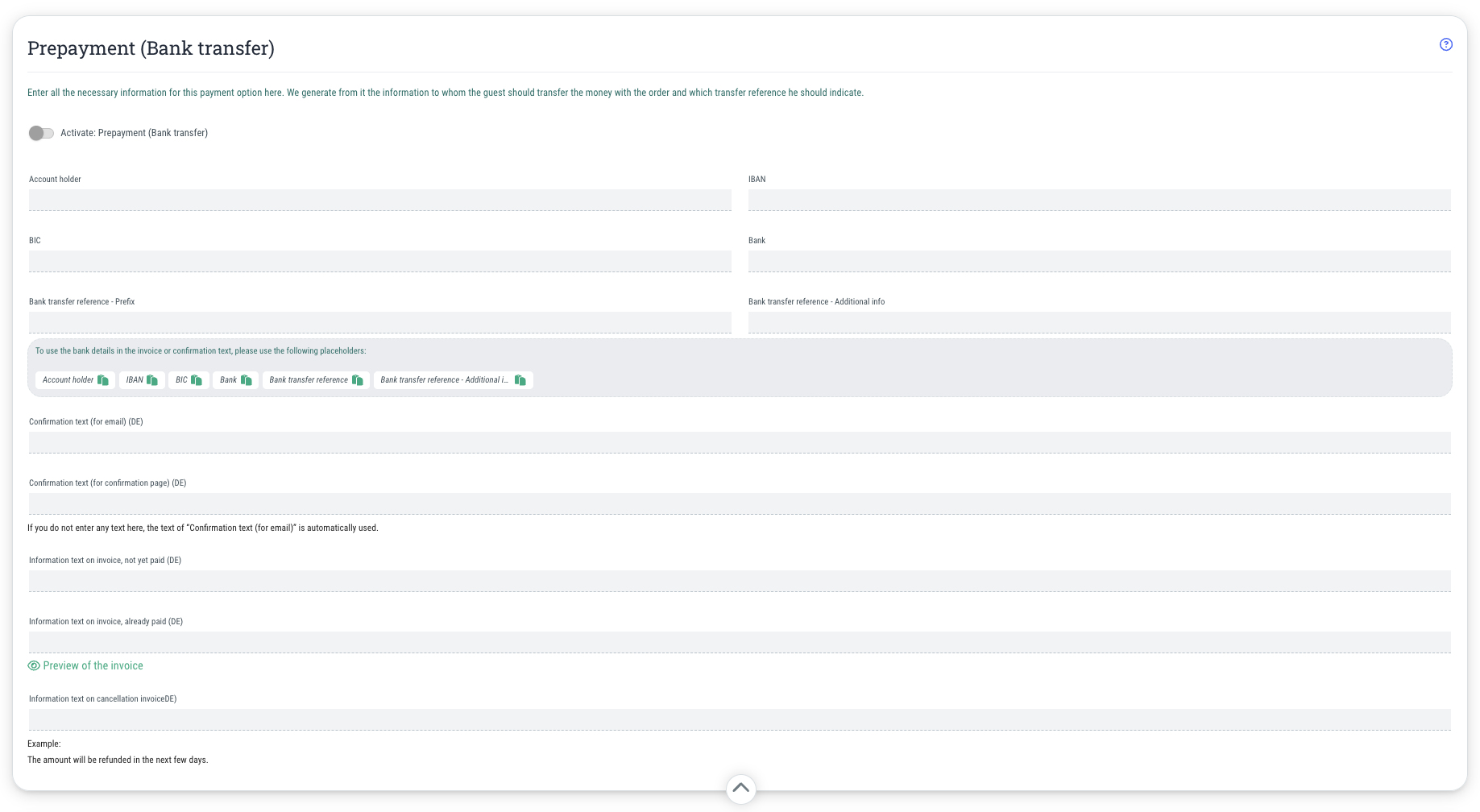The height and width of the screenshot is (812, 1480).
Task: Focus the reference Additional info field
Action: pyautogui.click(x=1099, y=322)
